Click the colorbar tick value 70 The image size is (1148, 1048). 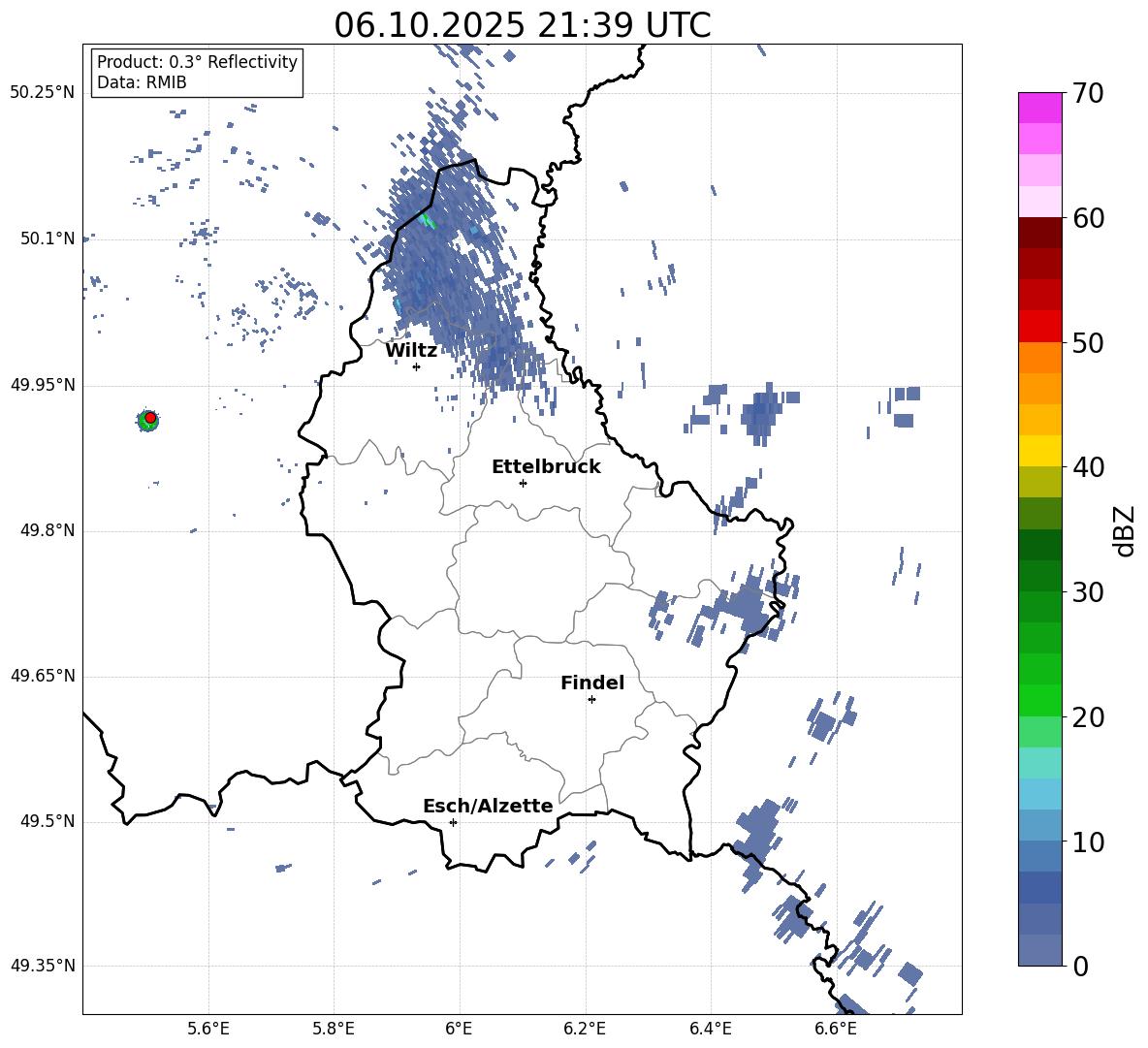(x=1088, y=93)
